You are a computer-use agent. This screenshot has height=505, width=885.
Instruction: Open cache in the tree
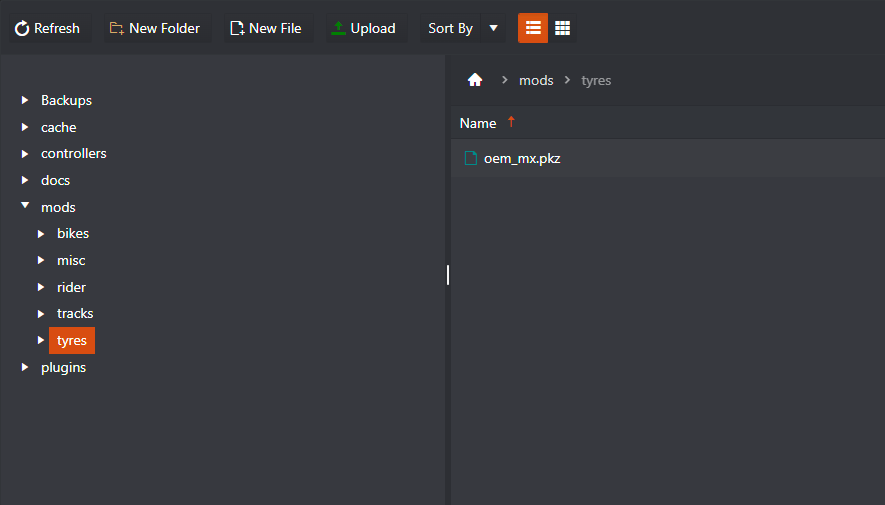[x=58, y=128]
